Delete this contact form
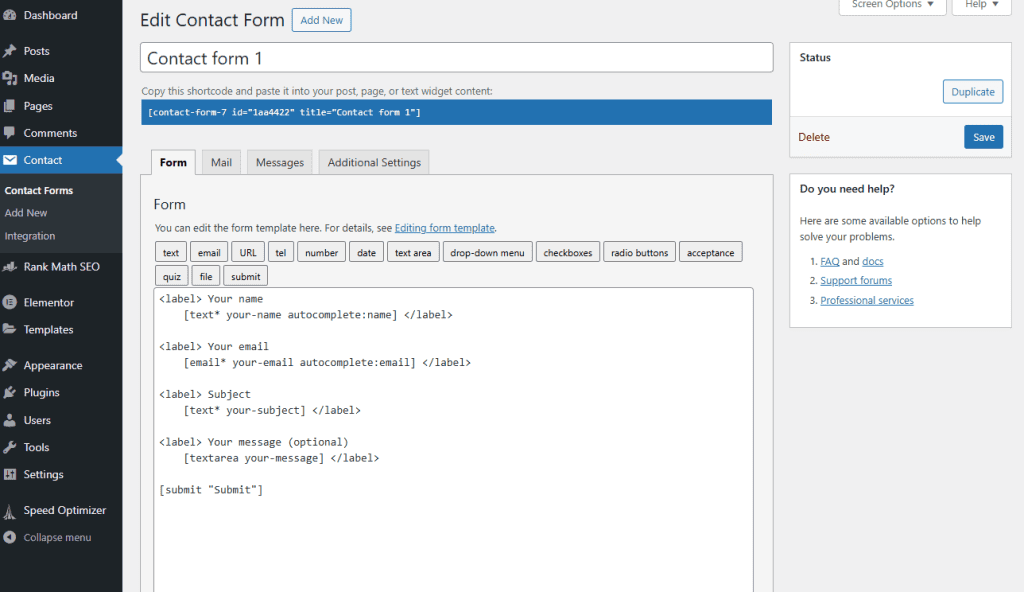Screen dimensions: 1024x592 [x=814, y=137]
